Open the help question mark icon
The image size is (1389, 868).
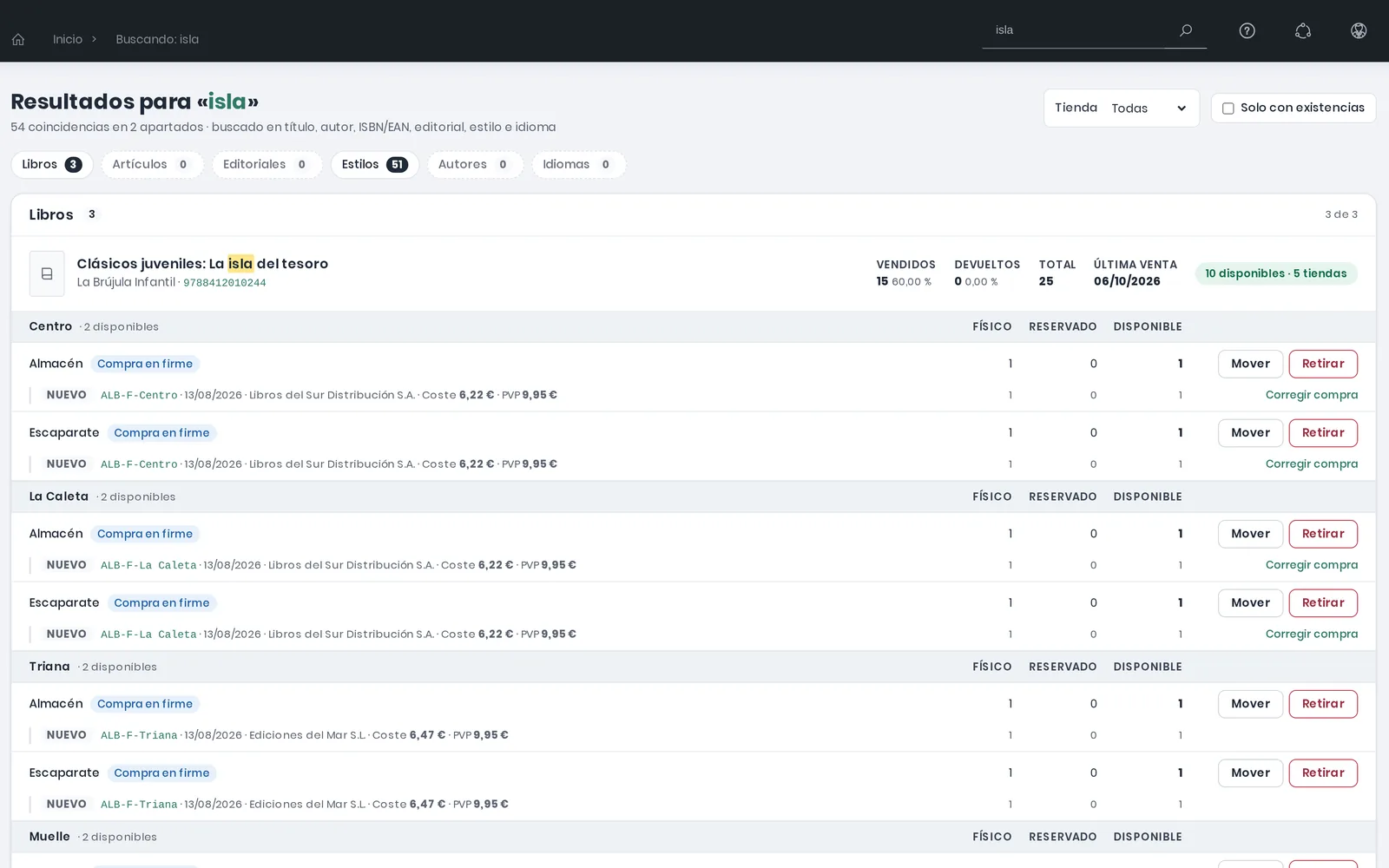click(1247, 30)
